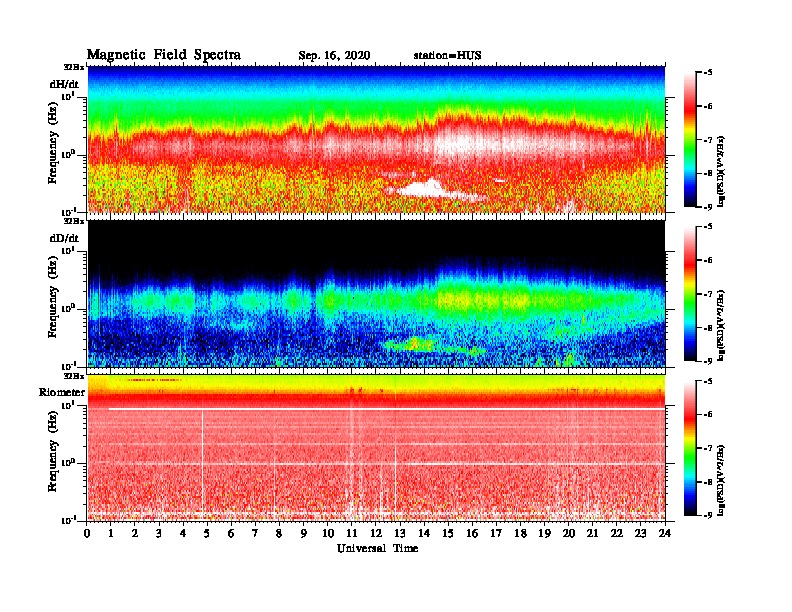This screenshot has height=612, width=792.
Task: Click the hour 8 tick label
Action: click(279, 533)
